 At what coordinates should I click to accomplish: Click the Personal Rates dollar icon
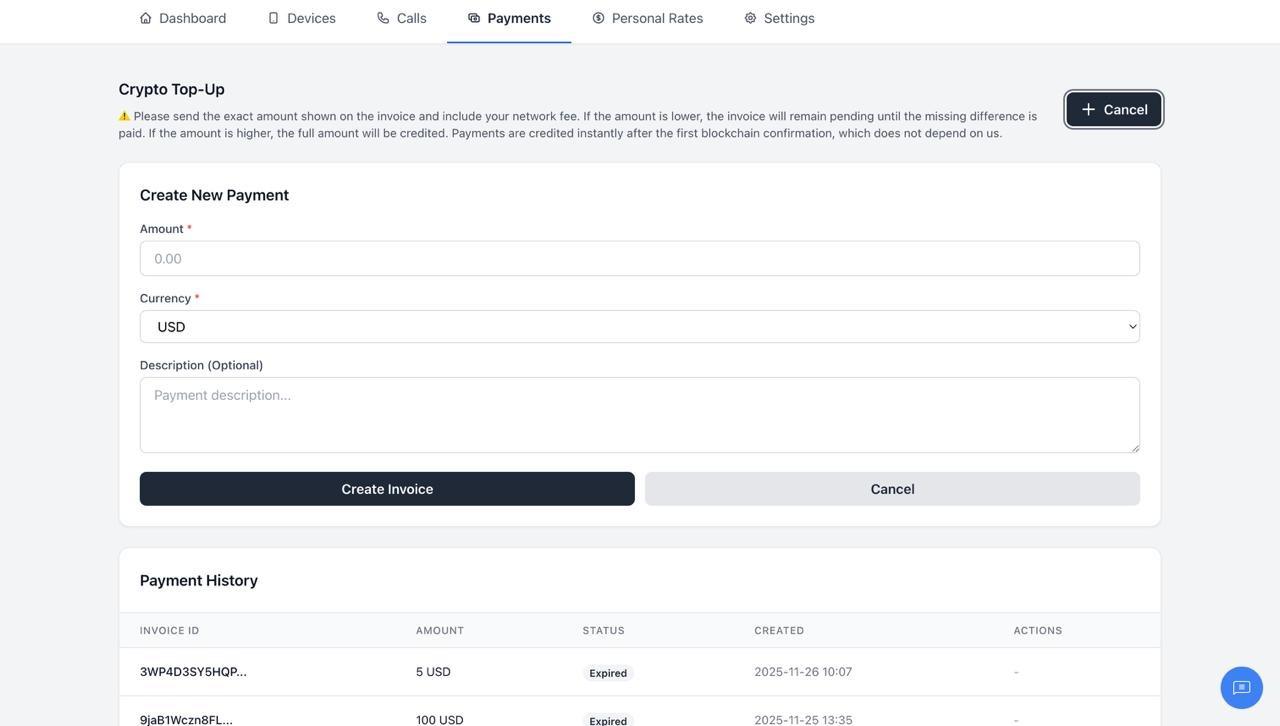tap(598, 18)
